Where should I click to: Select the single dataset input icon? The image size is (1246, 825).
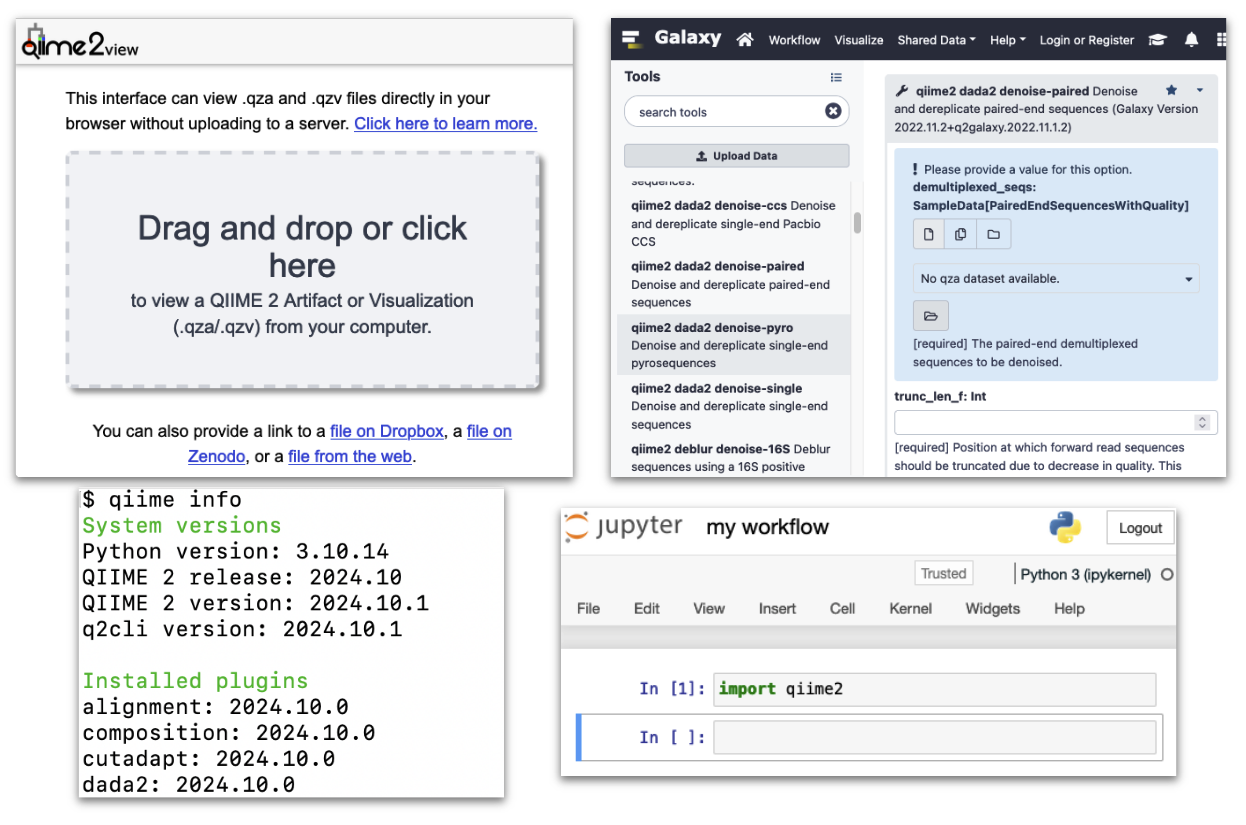tap(929, 234)
